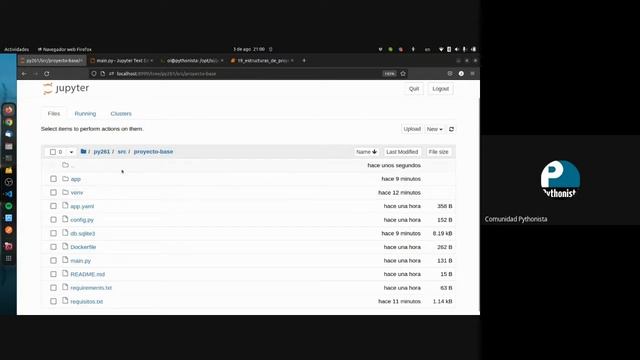Switch to the estructuras_de_proyecto browser tab
Image resolution: width=640 pixels, height=360 pixels.
(x=261, y=60)
